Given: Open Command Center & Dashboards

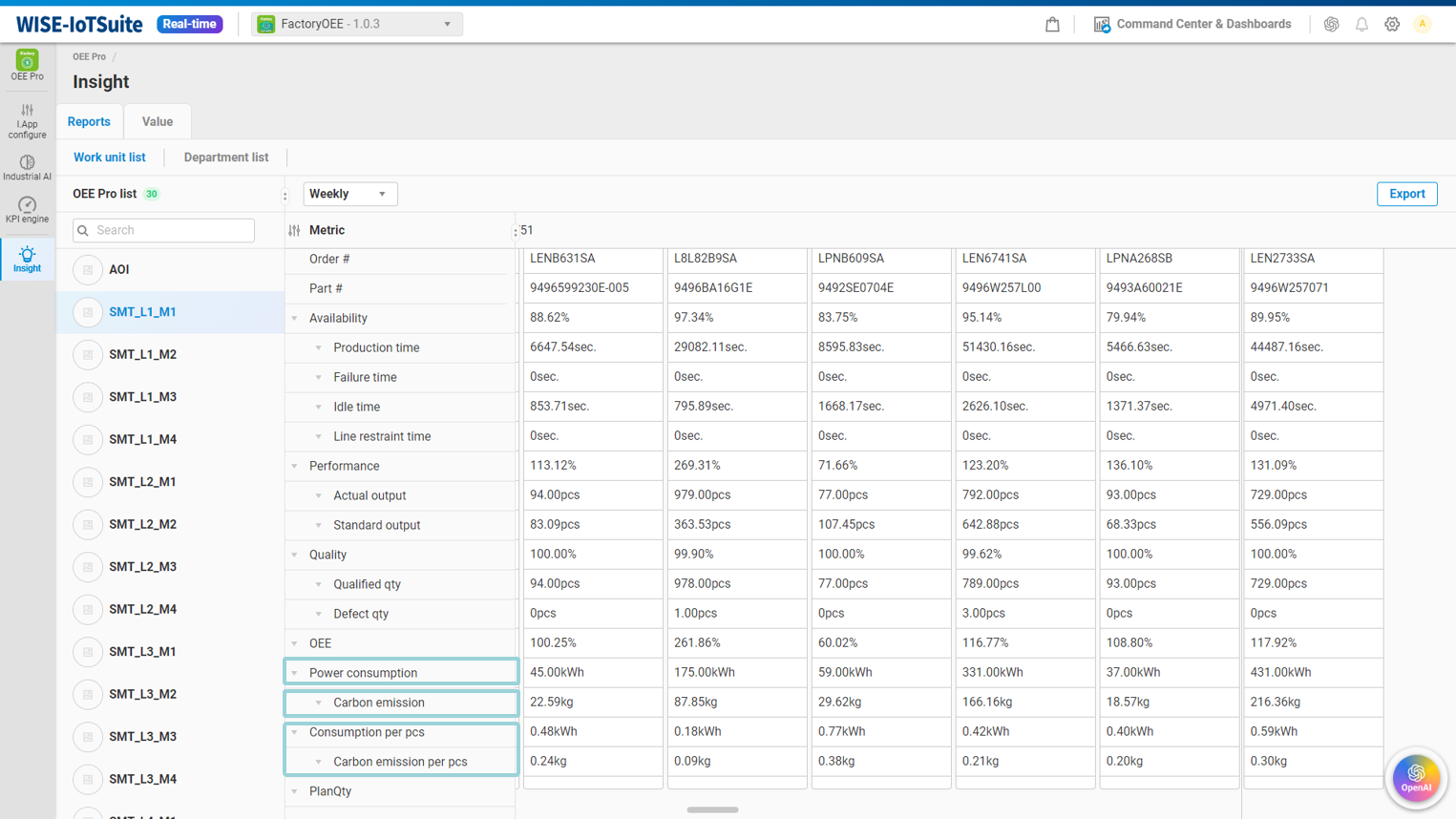Looking at the screenshot, I should [x=1192, y=24].
